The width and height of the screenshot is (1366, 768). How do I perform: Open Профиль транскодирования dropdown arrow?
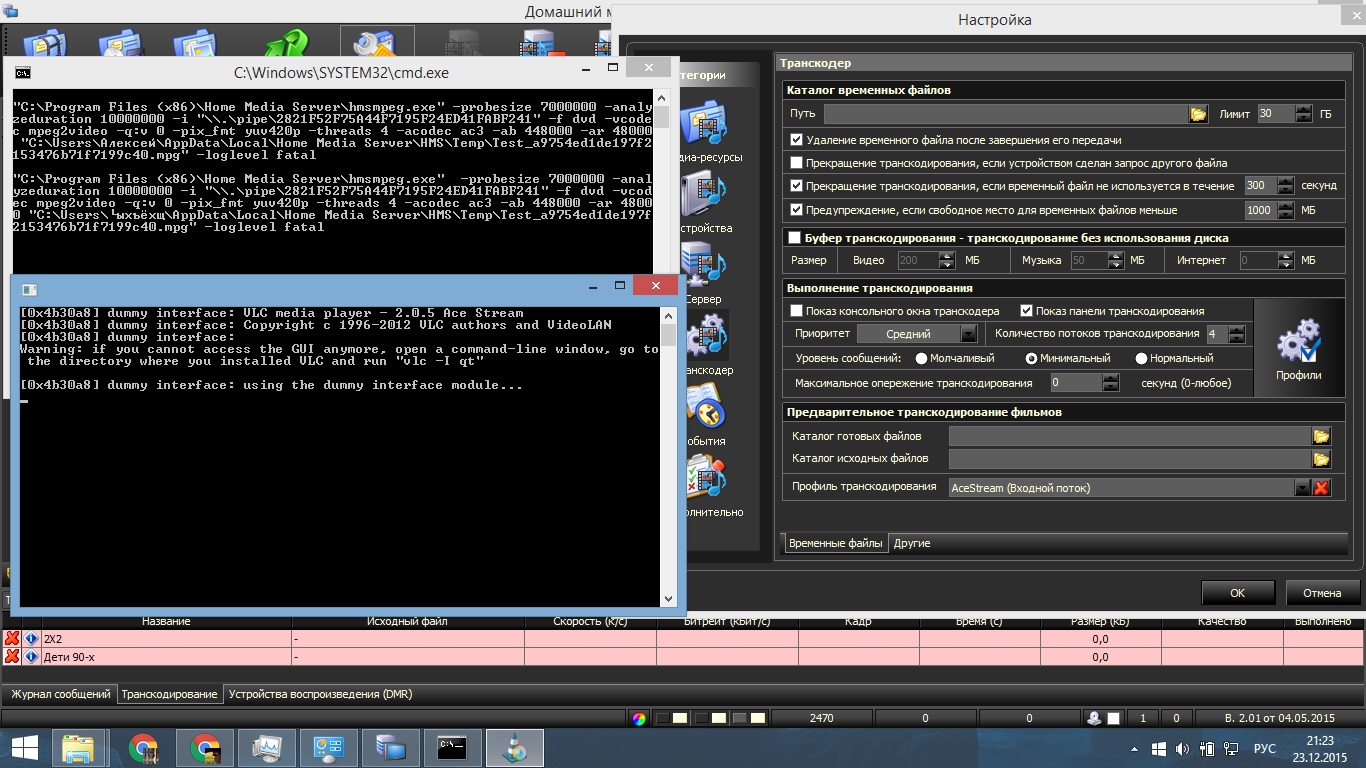[x=1302, y=488]
